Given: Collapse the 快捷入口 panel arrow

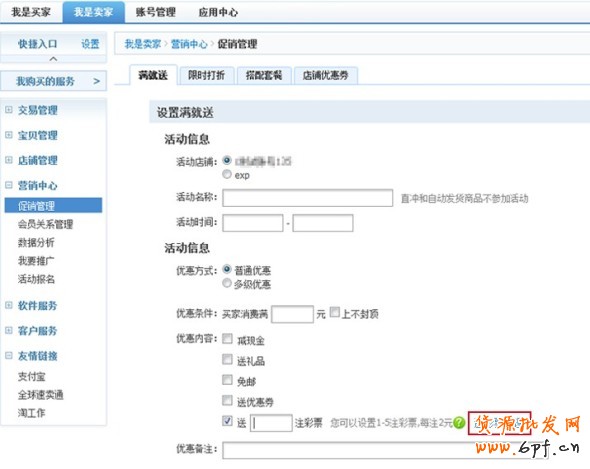Looking at the screenshot, I should coord(53,59).
